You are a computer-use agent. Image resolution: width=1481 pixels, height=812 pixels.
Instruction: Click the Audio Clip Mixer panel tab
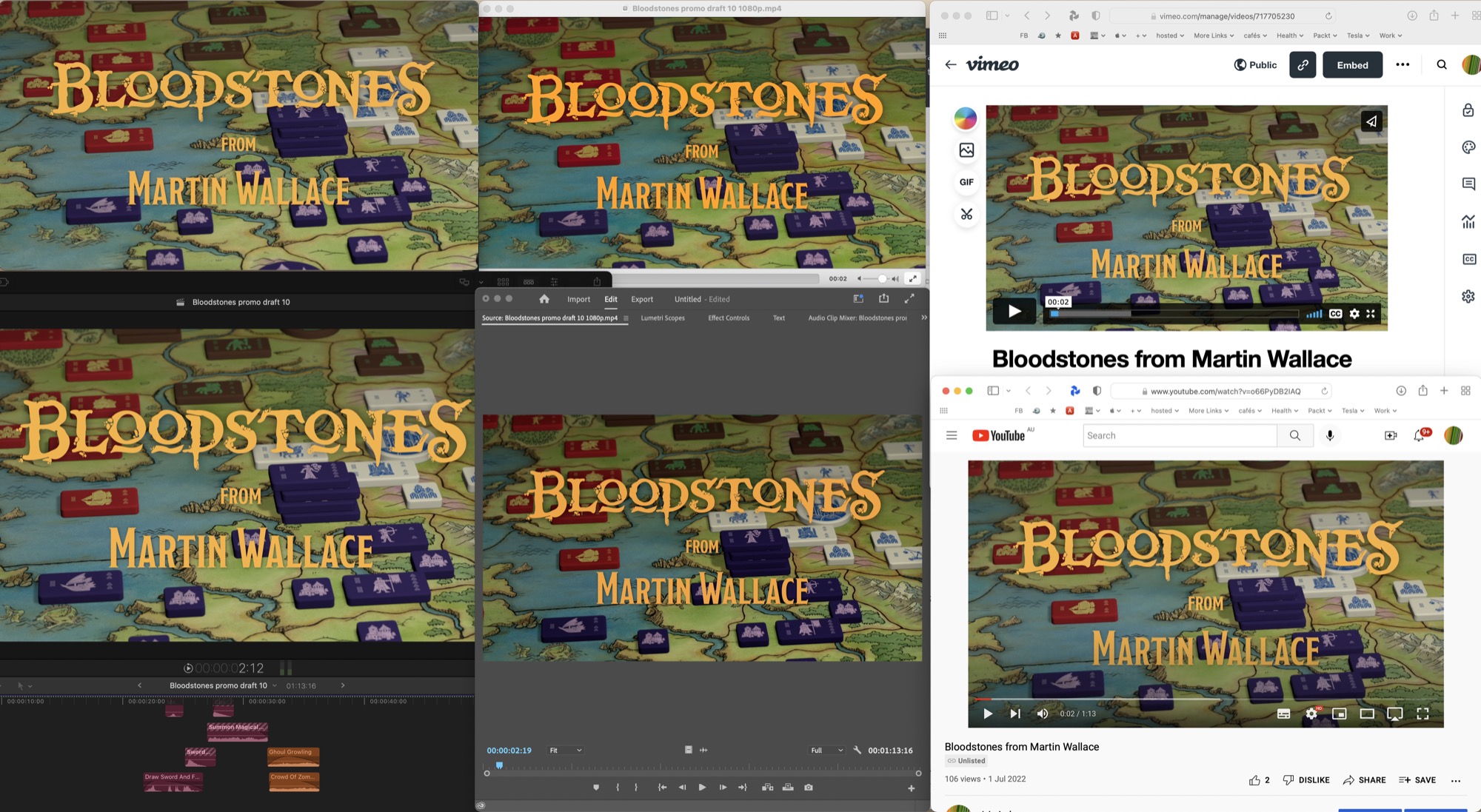[x=857, y=317]
